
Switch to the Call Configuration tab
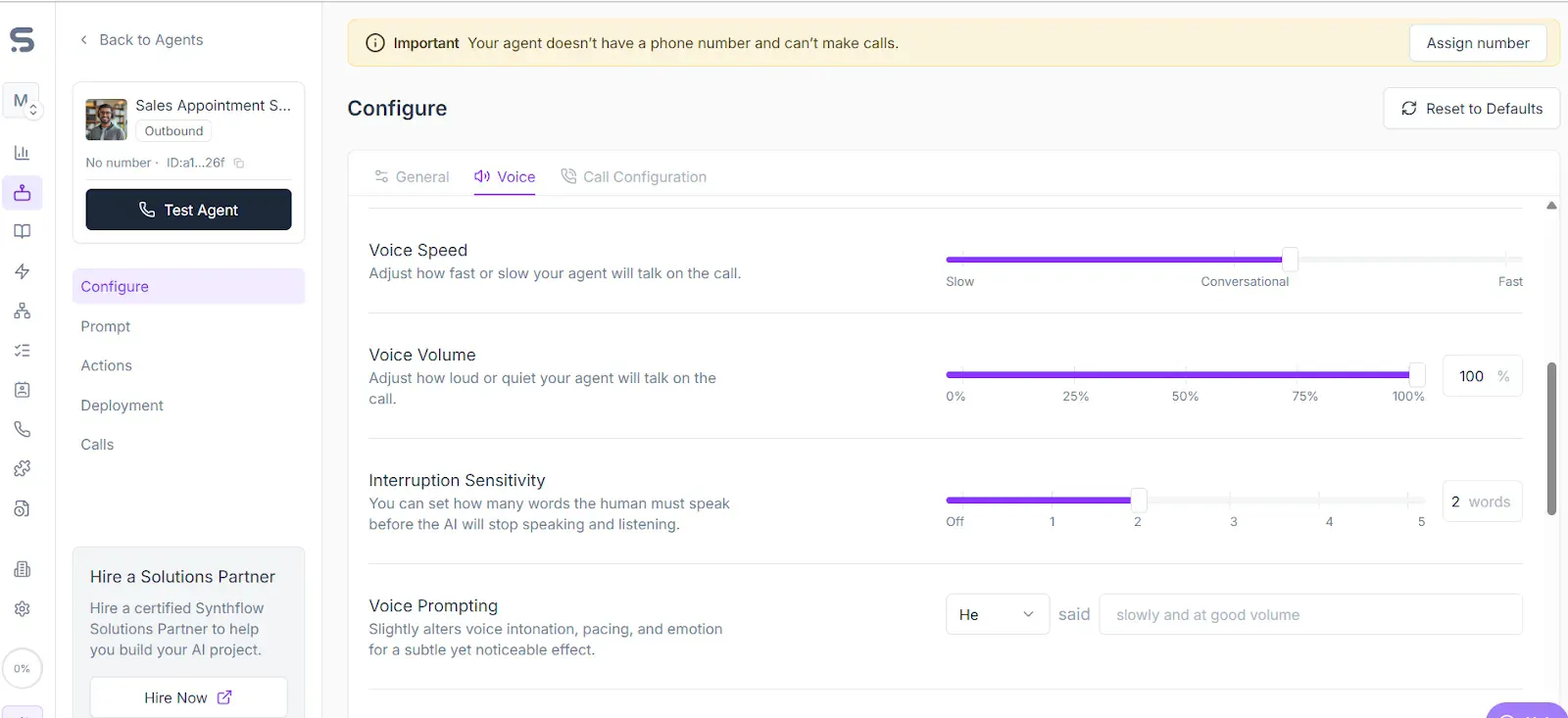pyautogui.click(x=633, y=177)
